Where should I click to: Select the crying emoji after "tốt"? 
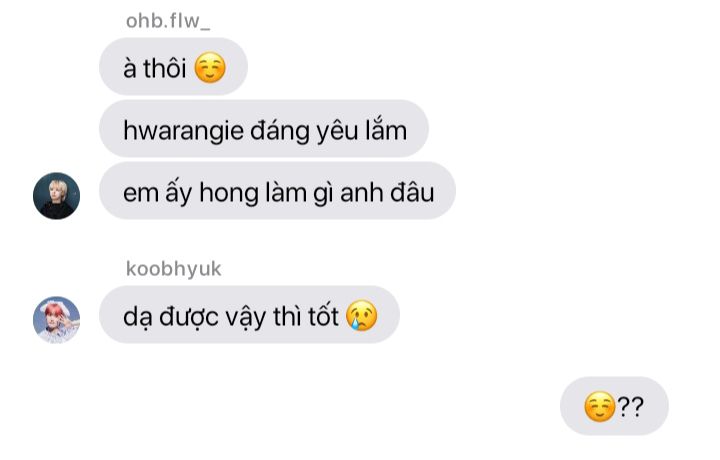point(361,316)
